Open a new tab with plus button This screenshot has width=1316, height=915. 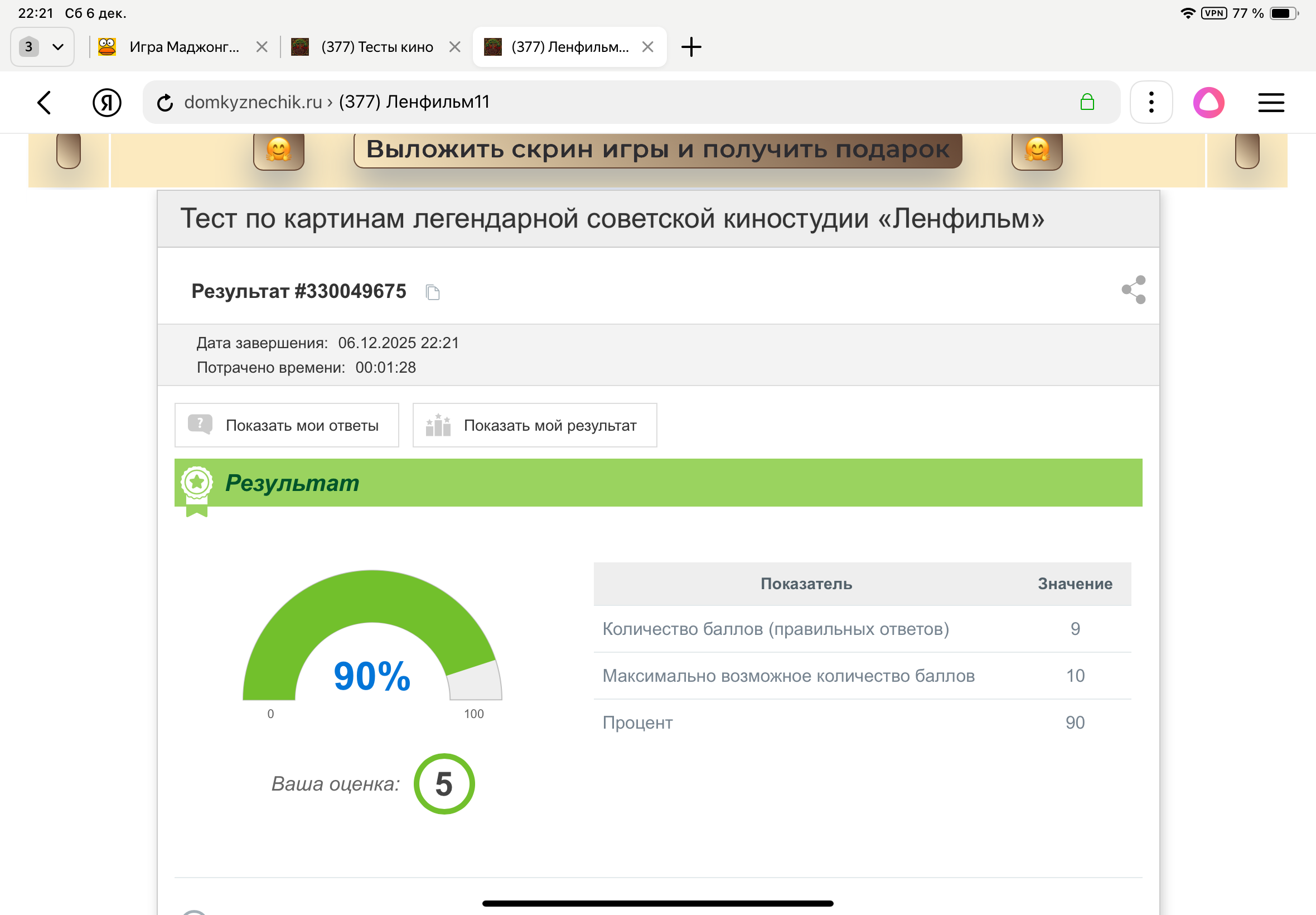click(x=691, y=47)
